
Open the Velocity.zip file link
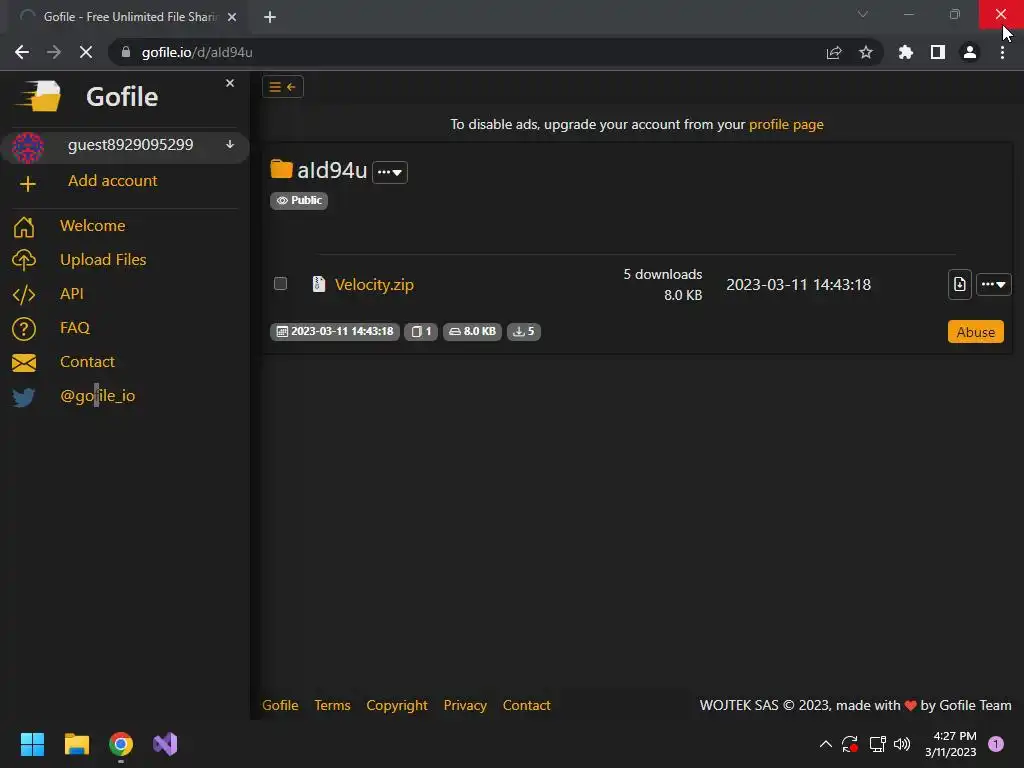coord(374,285)
